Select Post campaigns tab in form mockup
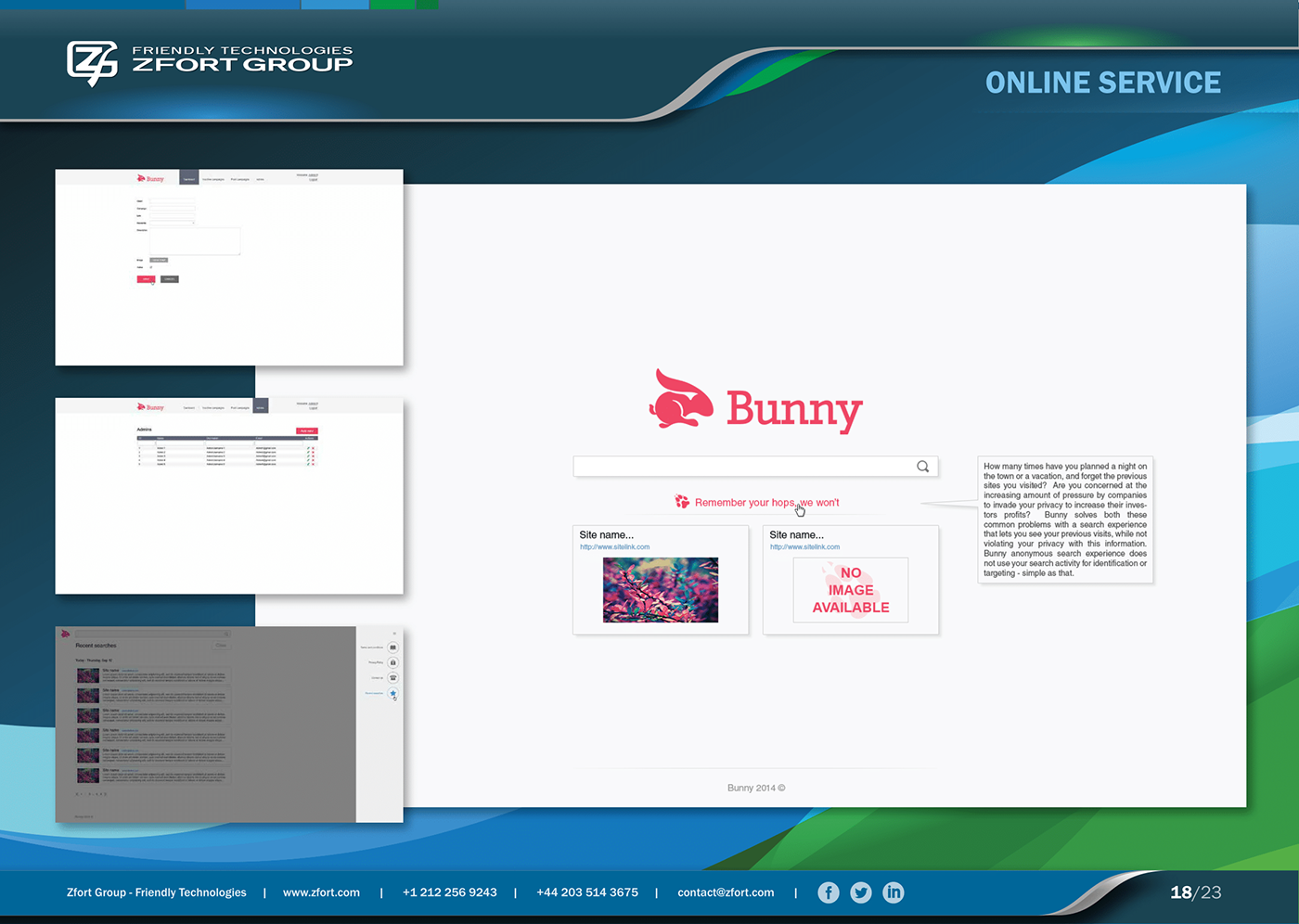Screen dimensions: 1299x924 (240, 179)
